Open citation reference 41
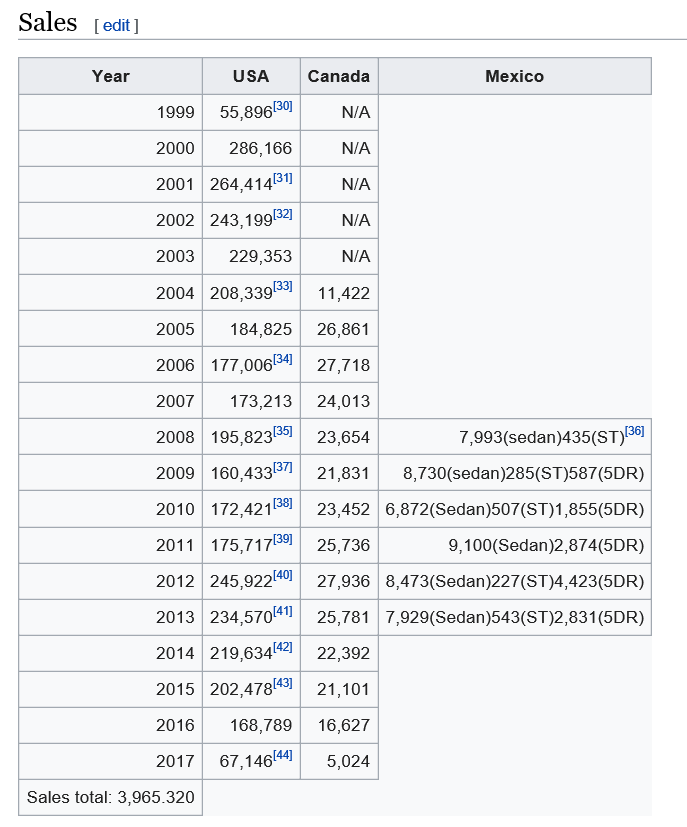The height and width of the screenshot is (827, 687). [x=283, y=611]
